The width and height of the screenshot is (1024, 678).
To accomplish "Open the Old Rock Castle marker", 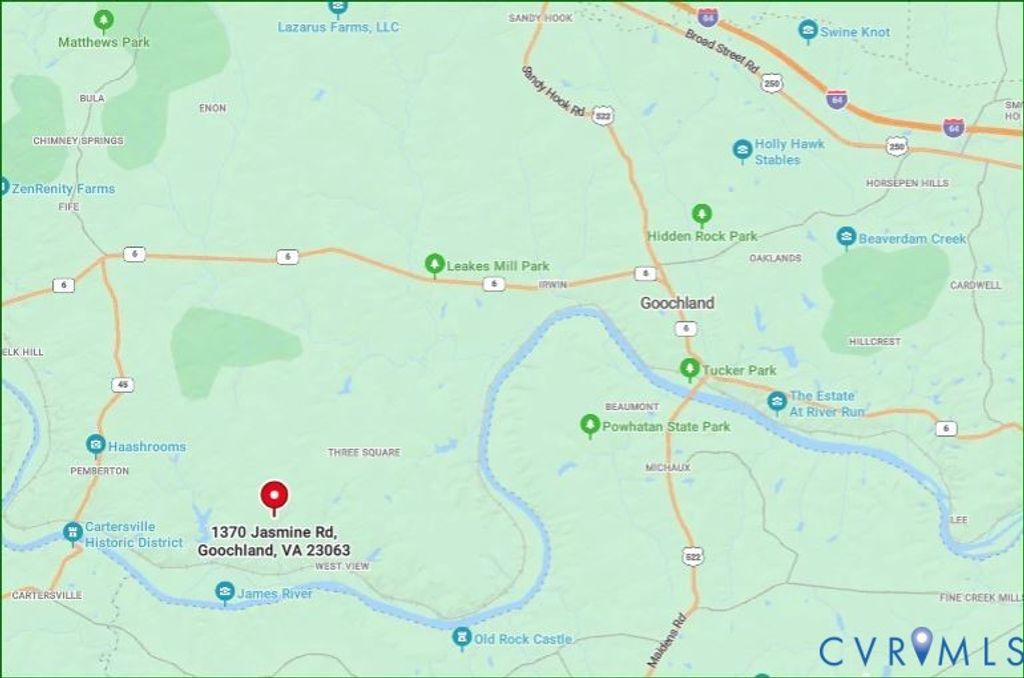I will (x=462, y=638).
